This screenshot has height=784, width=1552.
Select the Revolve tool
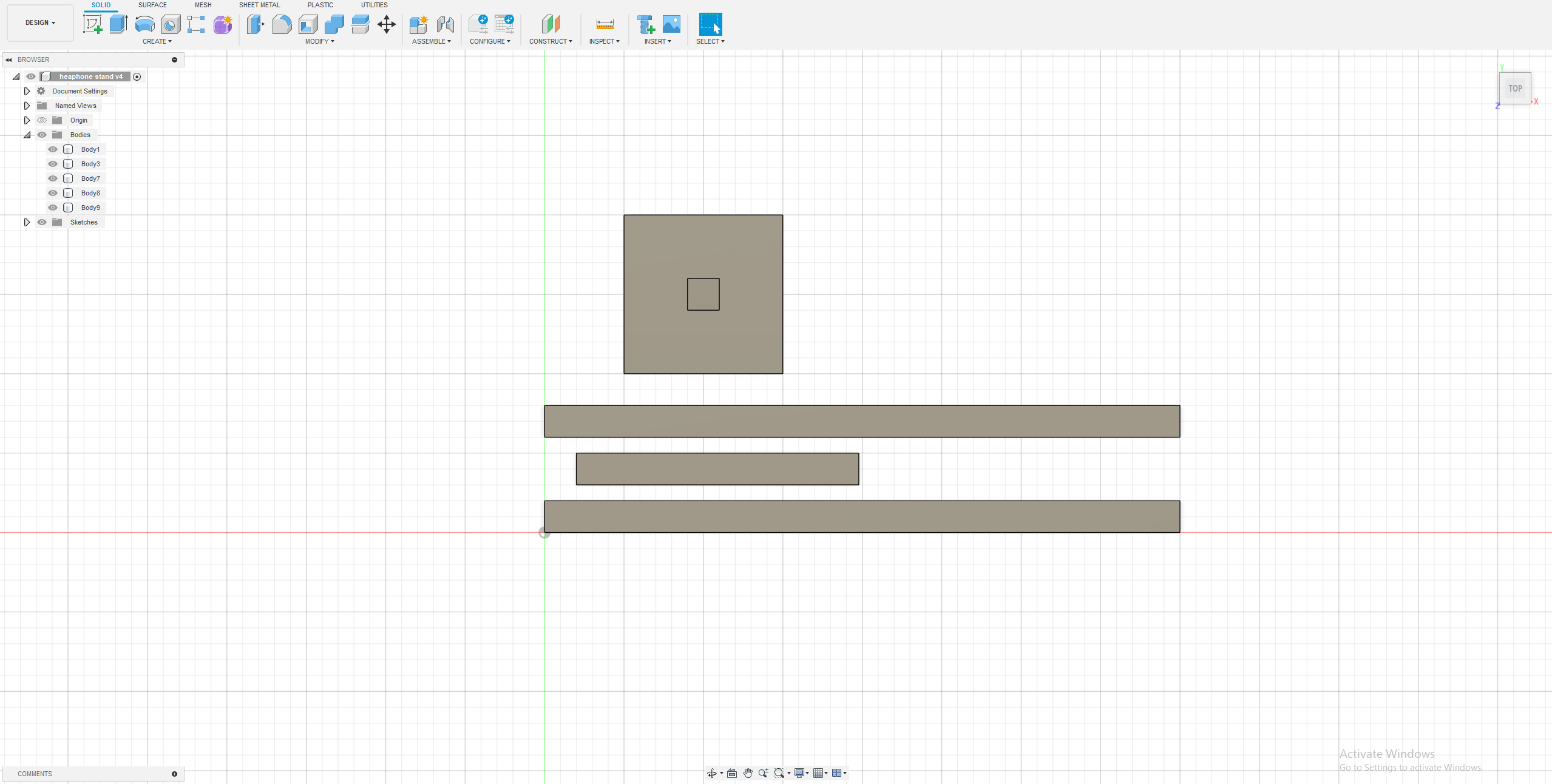coord(144,24)
